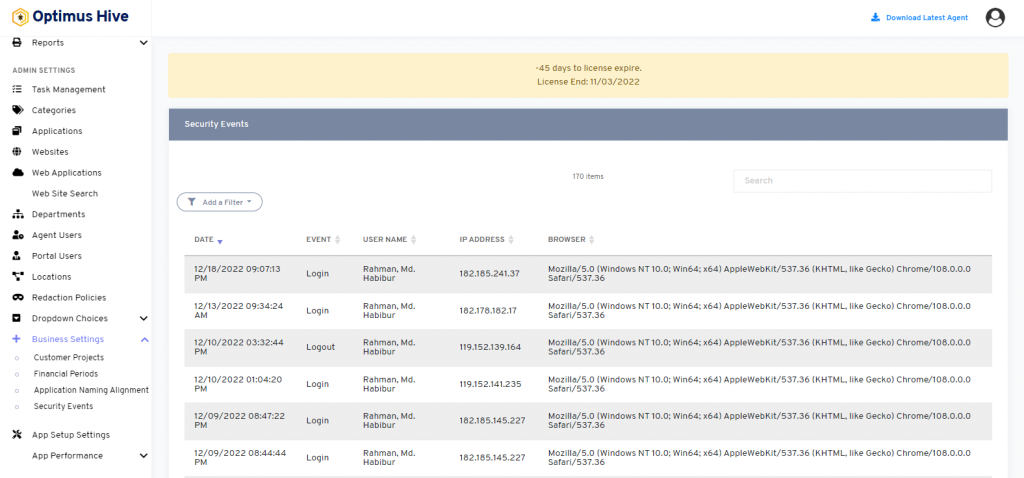Screen dimensions: 1024x478
Task: Open the Locations sidebar link
Action: coord(52,277)
